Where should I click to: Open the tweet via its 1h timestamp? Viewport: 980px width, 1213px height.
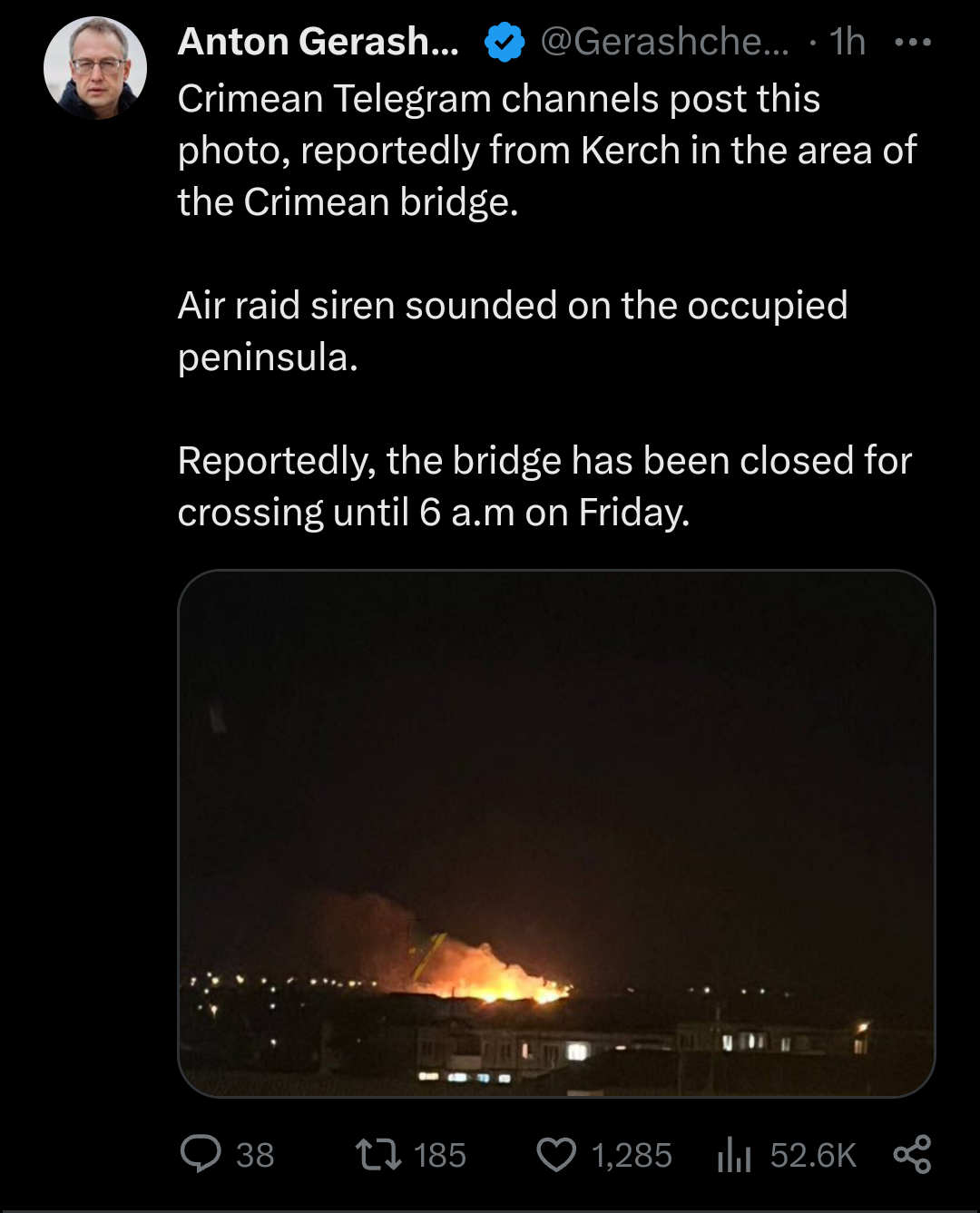(x=848, y=42)
